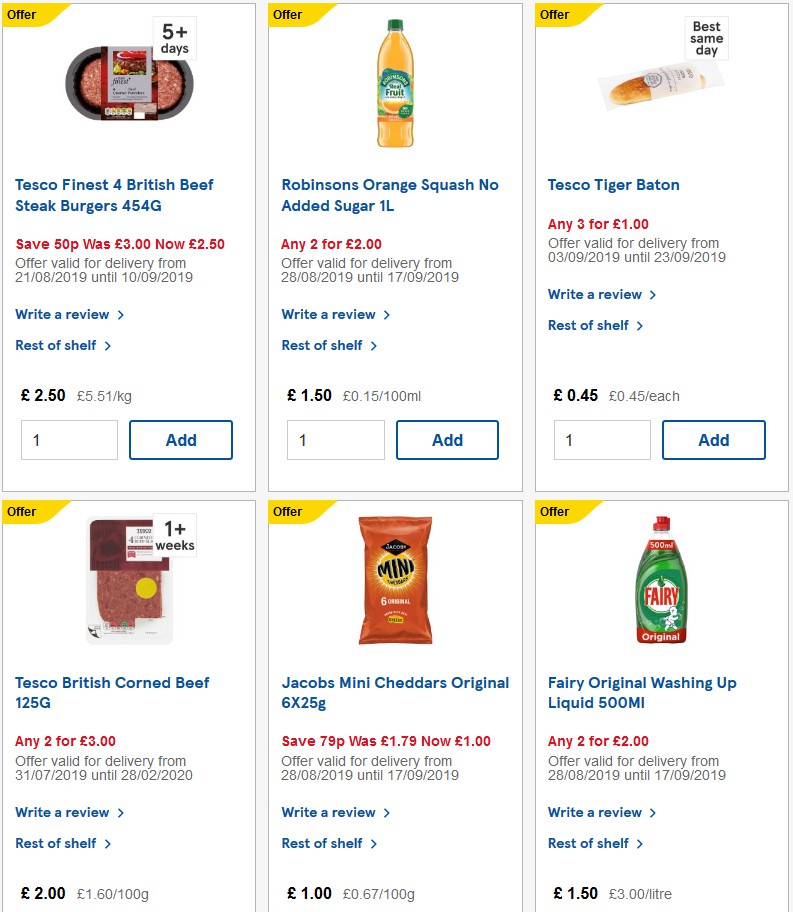
Task: Select the Fairy washing up liquid product image
Action: (x=660, y=580)
